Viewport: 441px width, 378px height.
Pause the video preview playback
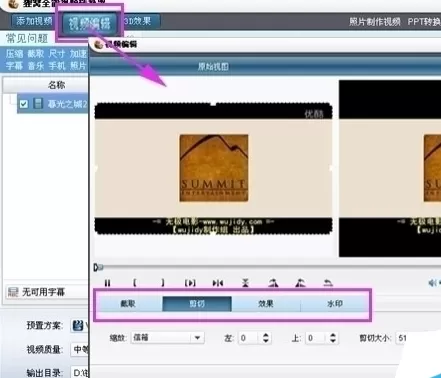[x=107, y=283]
